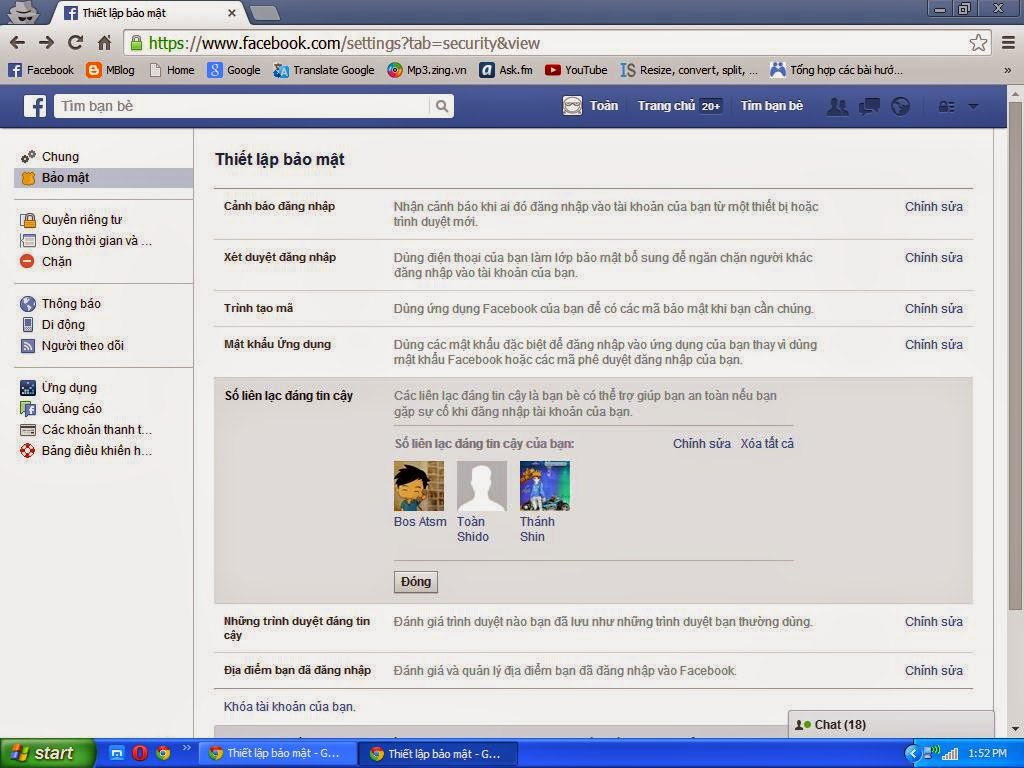Click the Facebook logo in the blue bar

(35, 106)
